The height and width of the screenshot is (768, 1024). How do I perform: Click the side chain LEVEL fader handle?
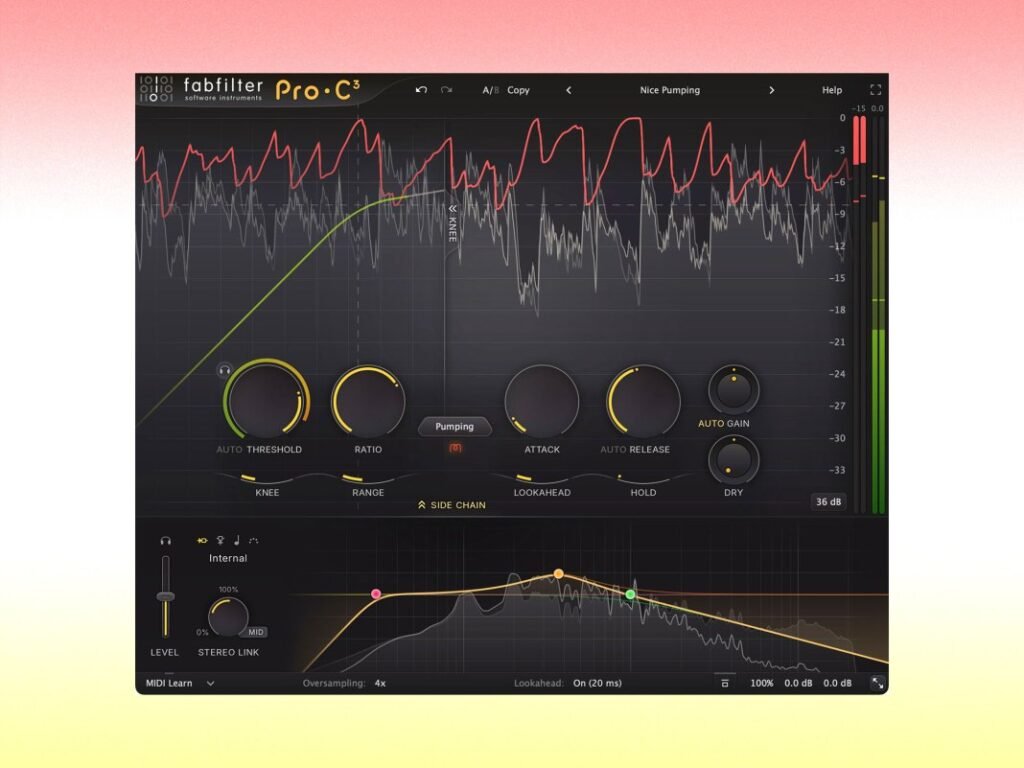tap(166, 596)
